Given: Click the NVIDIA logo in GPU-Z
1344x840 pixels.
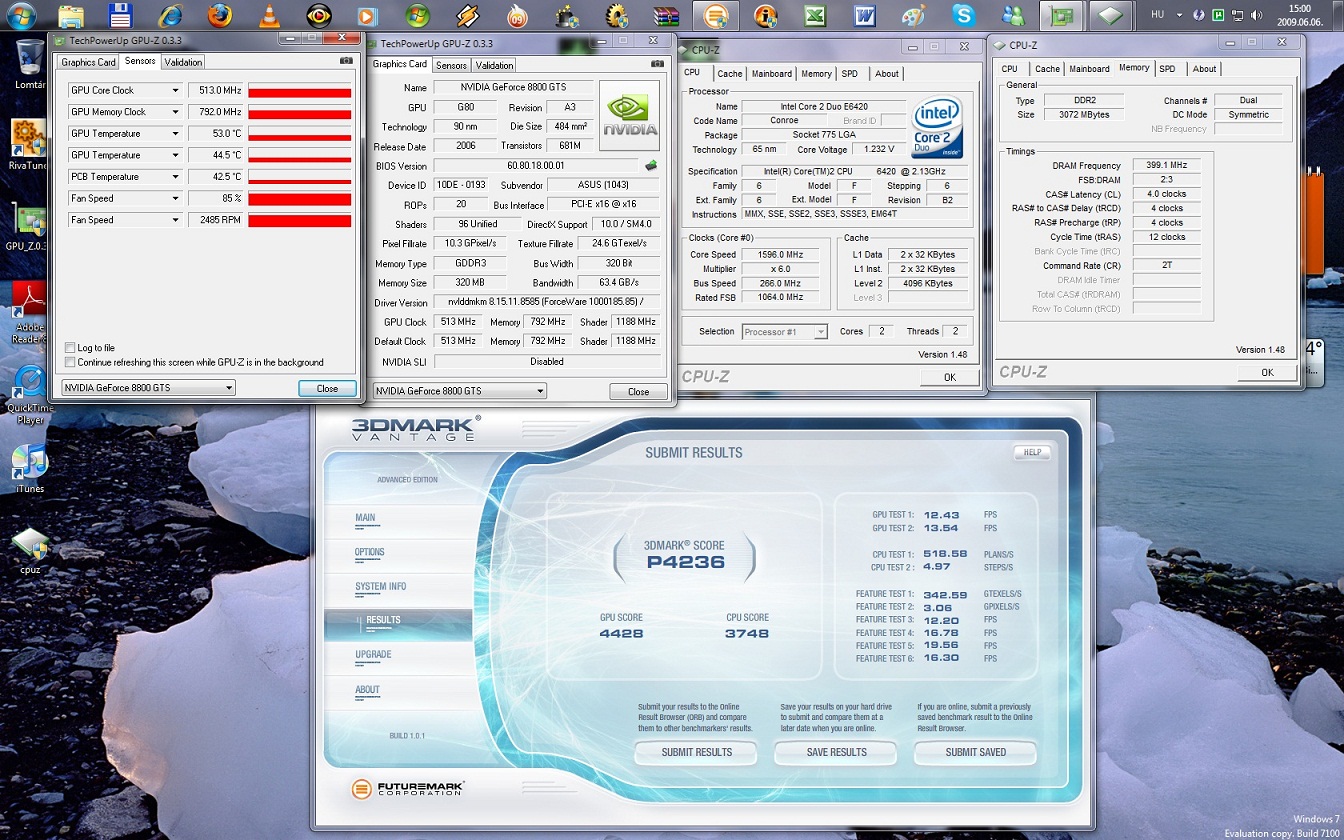Looking at the screenshot, I should (x=629, y=115).
